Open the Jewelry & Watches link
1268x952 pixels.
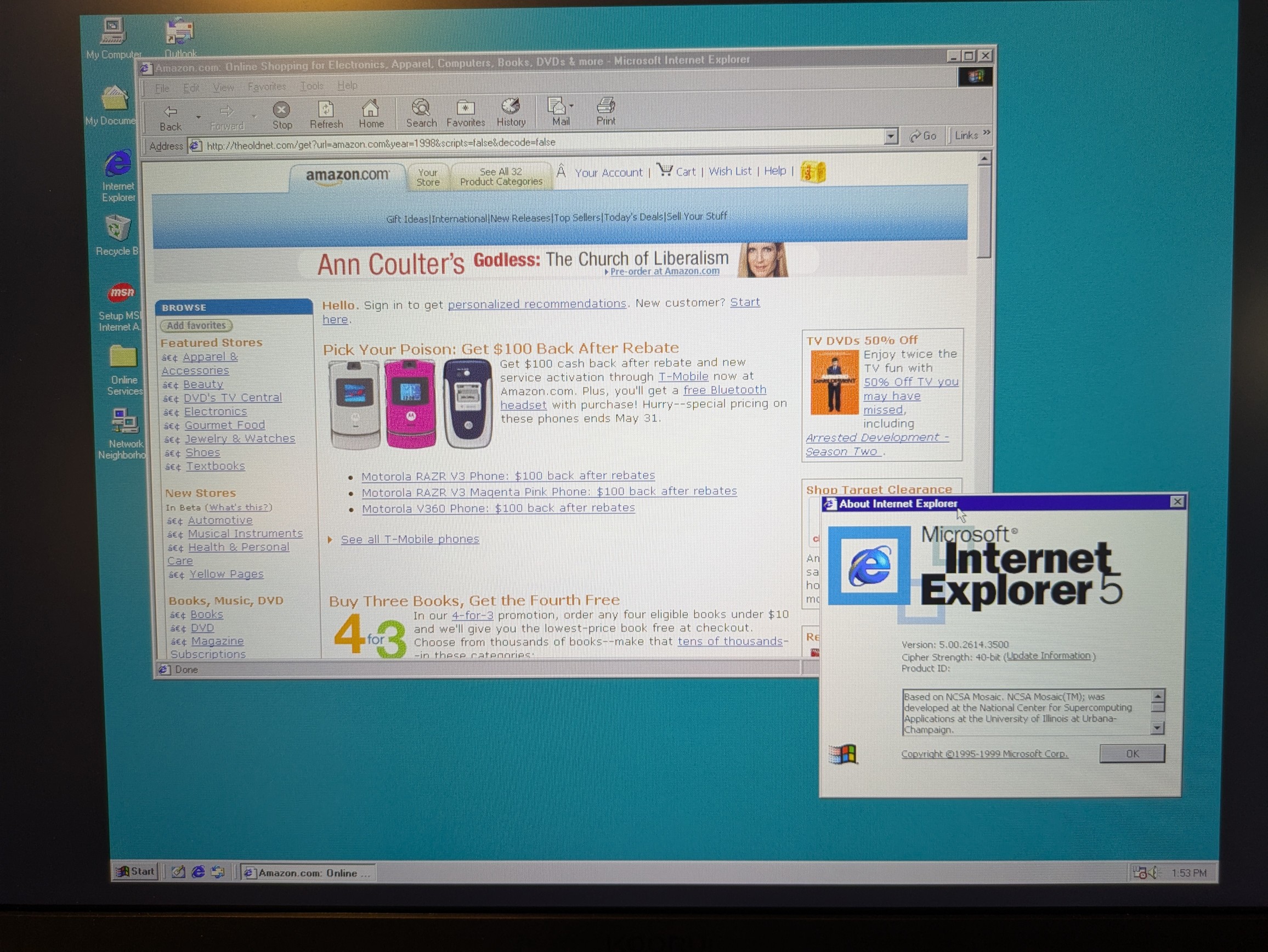pos(240,439)
